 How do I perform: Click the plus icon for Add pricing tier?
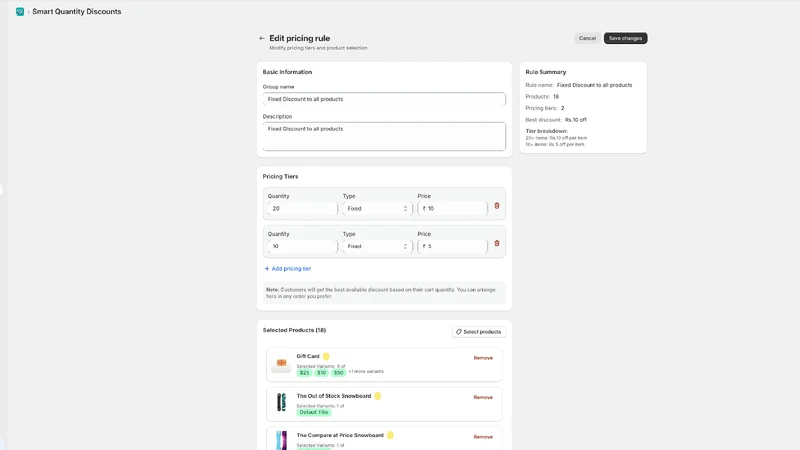[x=267, y=269]
